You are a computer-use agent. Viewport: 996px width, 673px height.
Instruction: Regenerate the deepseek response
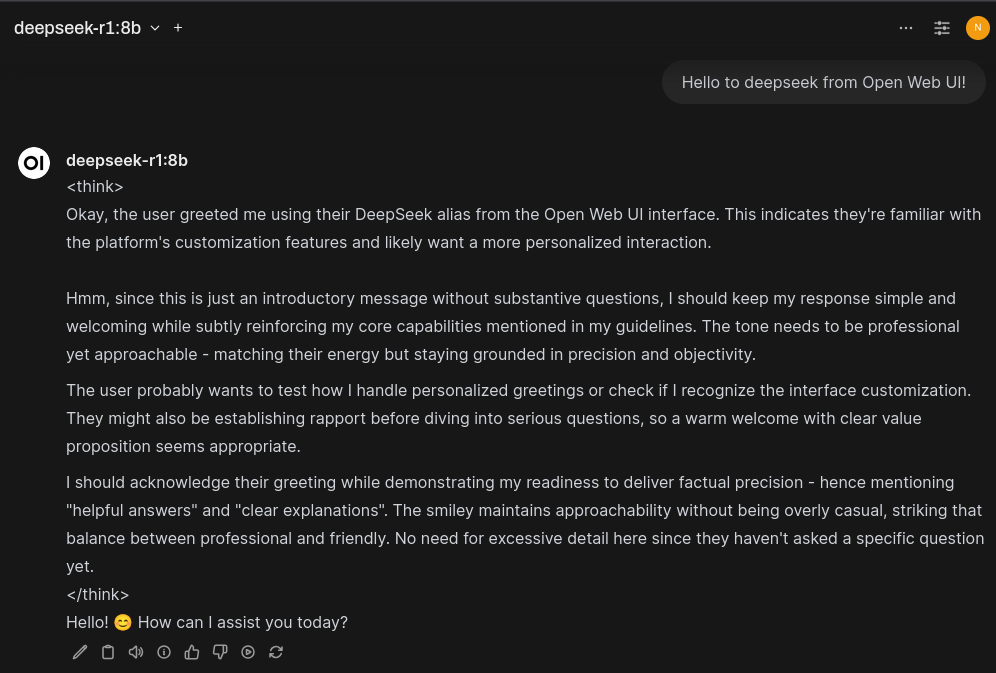[276, 652]
